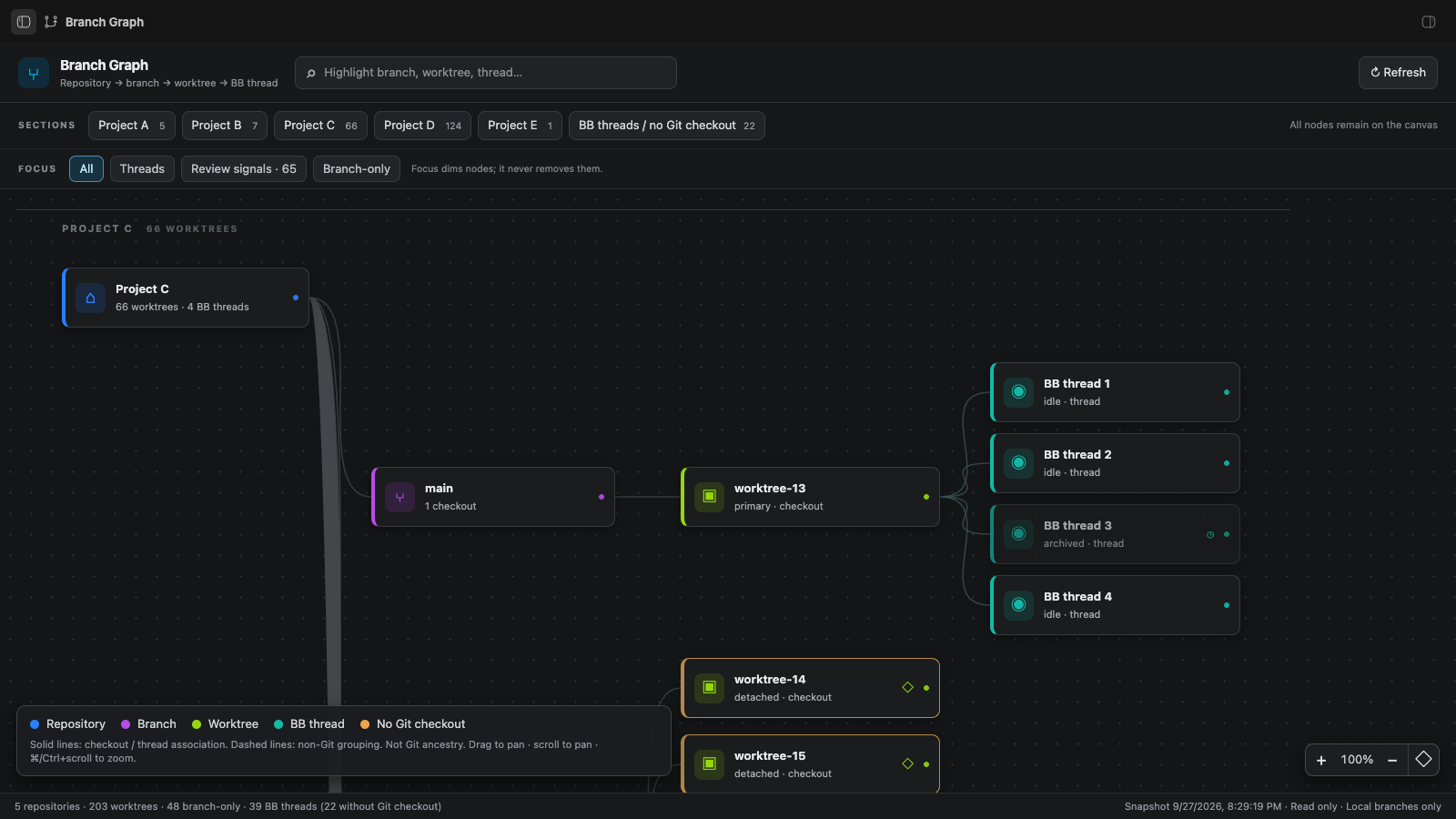
Task: Select the worktree-14 node
Action: 810,688
